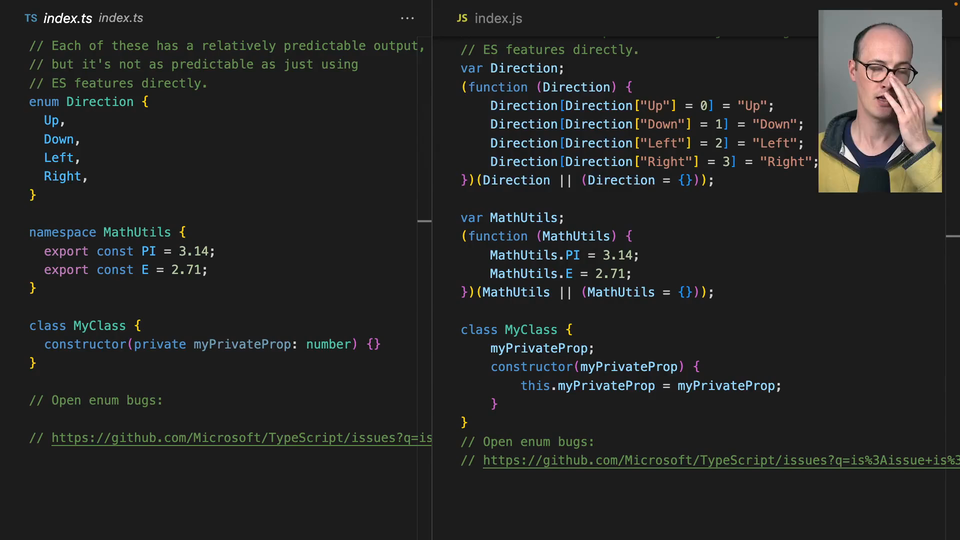Click the "Right," enum member in index.ts
960x540 pixels.
(x=65, y=176)
